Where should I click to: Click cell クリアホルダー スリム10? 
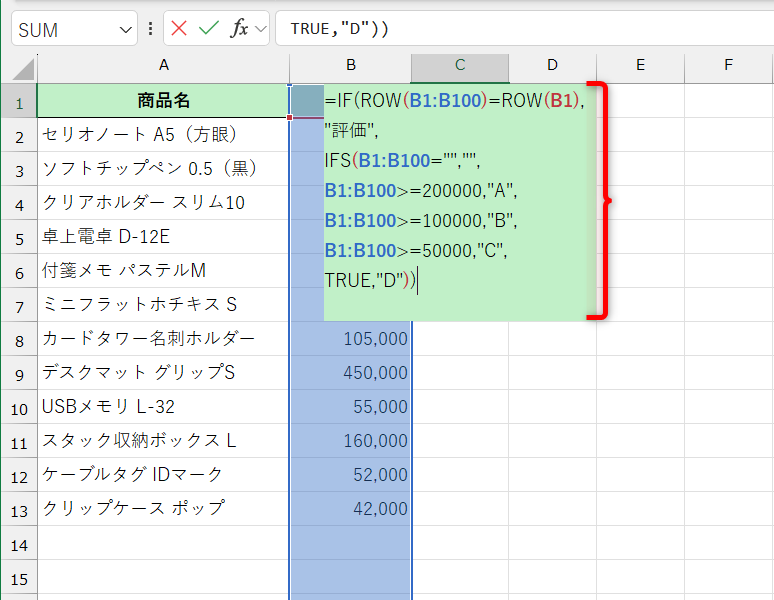[163, 203]
